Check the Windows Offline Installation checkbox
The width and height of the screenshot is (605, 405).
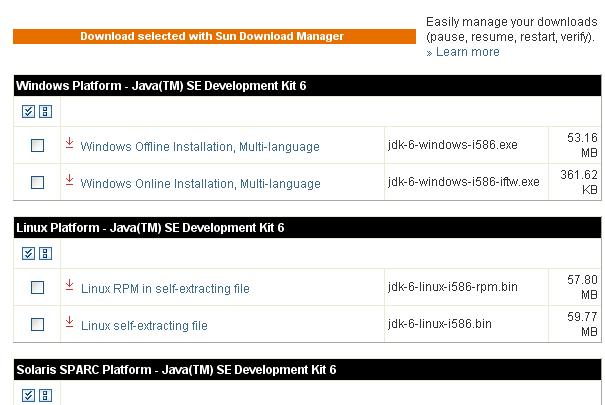[38, 146]
